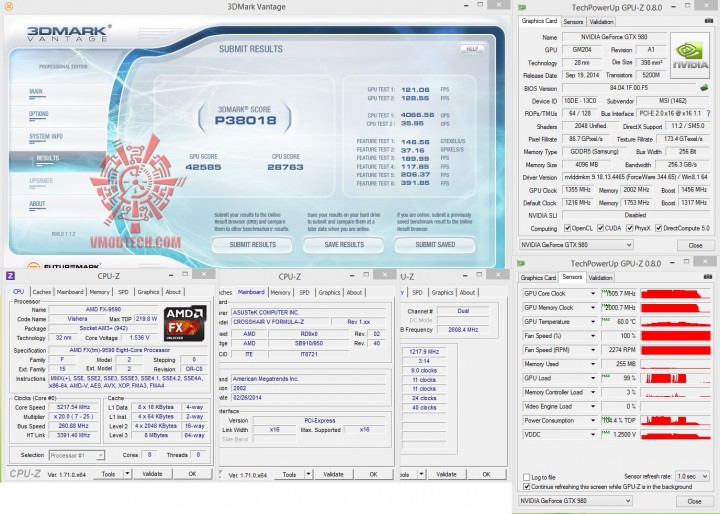Open Memory Controller Load sensor dropdown
Image resolution: width=720 pixels, height=514 pixels.
pos(593,392)
